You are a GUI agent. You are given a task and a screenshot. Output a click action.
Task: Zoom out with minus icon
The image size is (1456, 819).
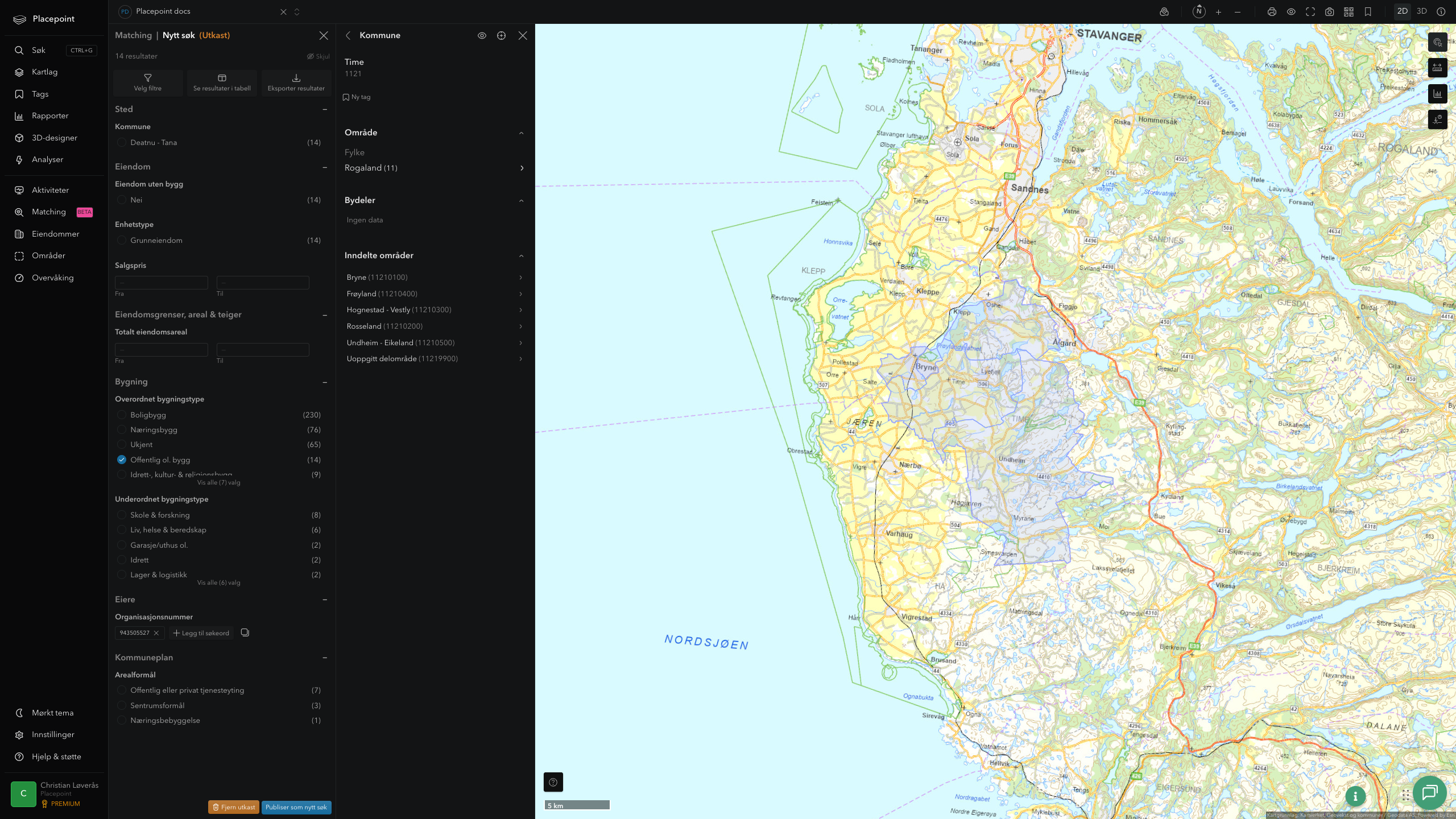[1238, 12]
